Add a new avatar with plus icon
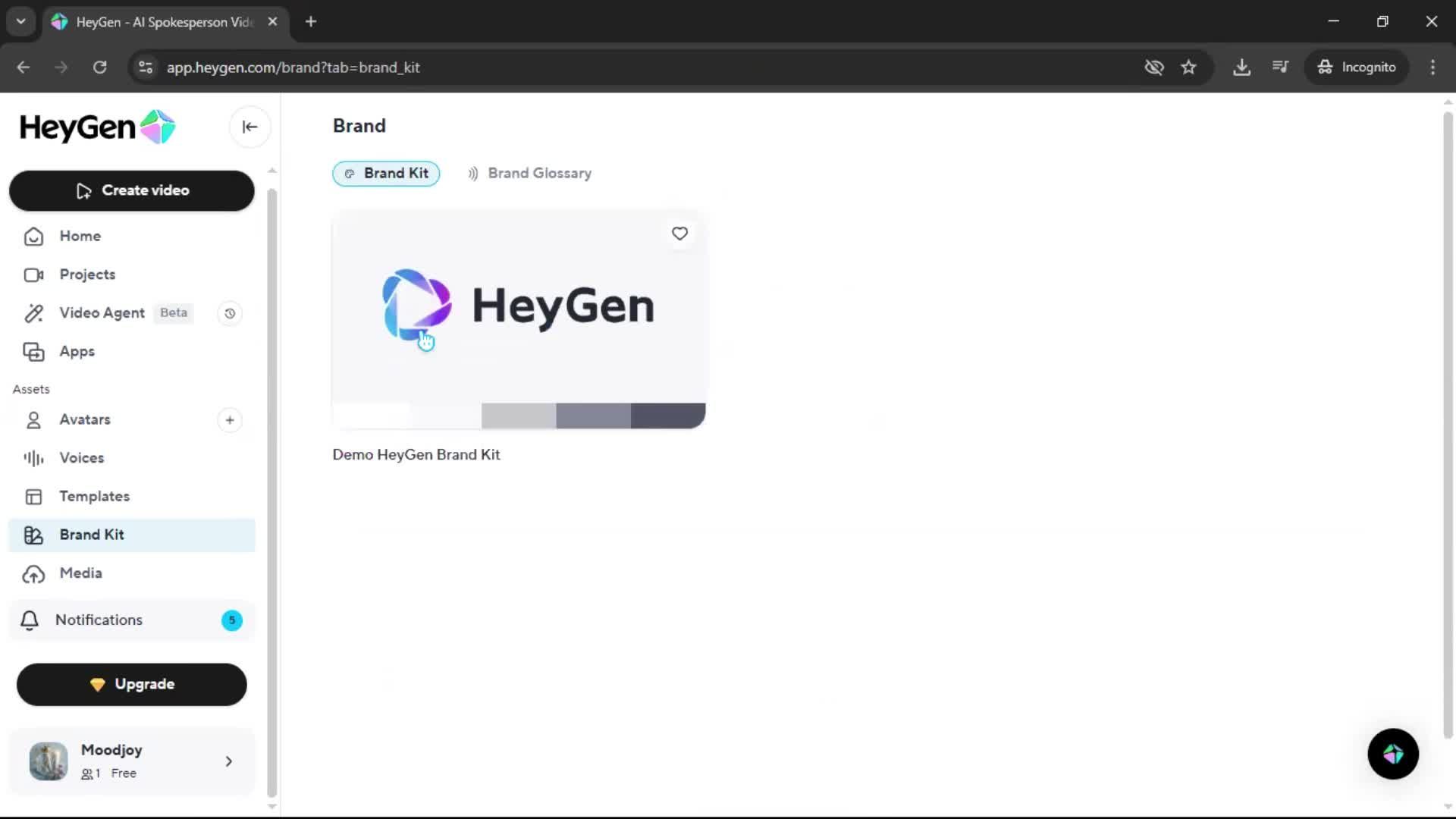 (230, 420)
